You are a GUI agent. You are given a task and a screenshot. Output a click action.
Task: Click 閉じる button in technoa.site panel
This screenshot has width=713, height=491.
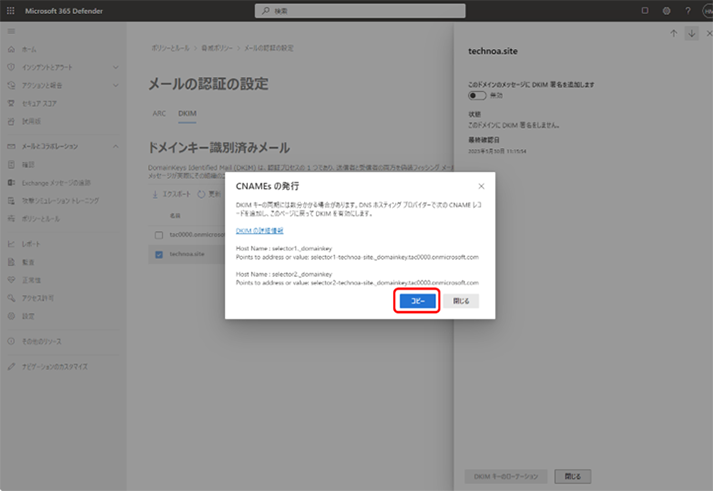pos(572,476)
